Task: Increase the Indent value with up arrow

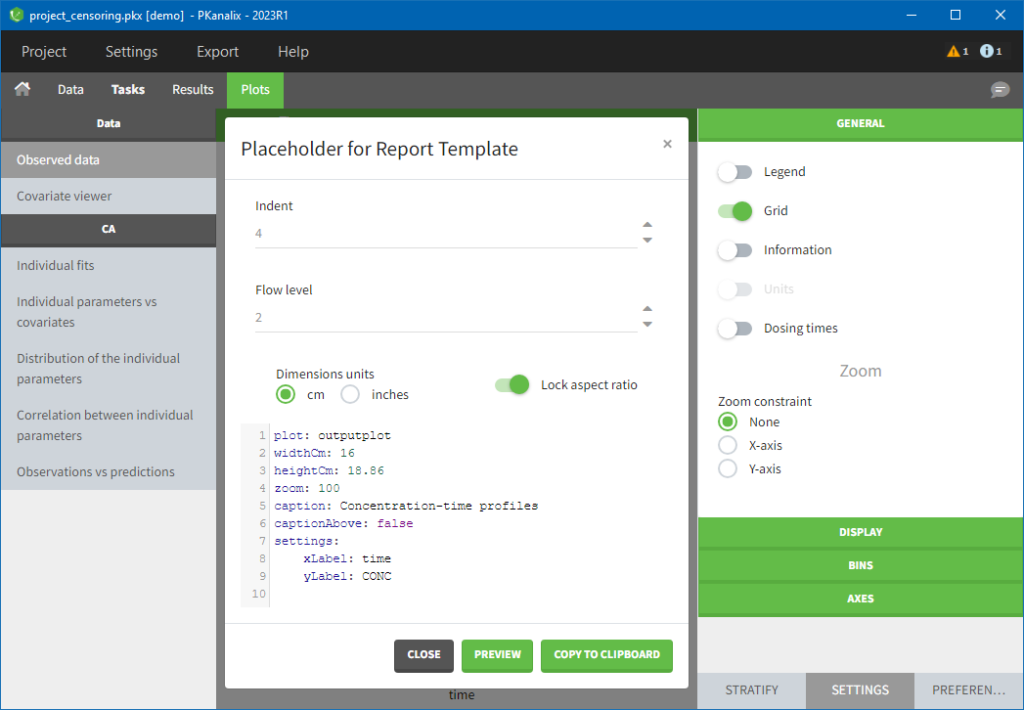Action: pos(647,226)
